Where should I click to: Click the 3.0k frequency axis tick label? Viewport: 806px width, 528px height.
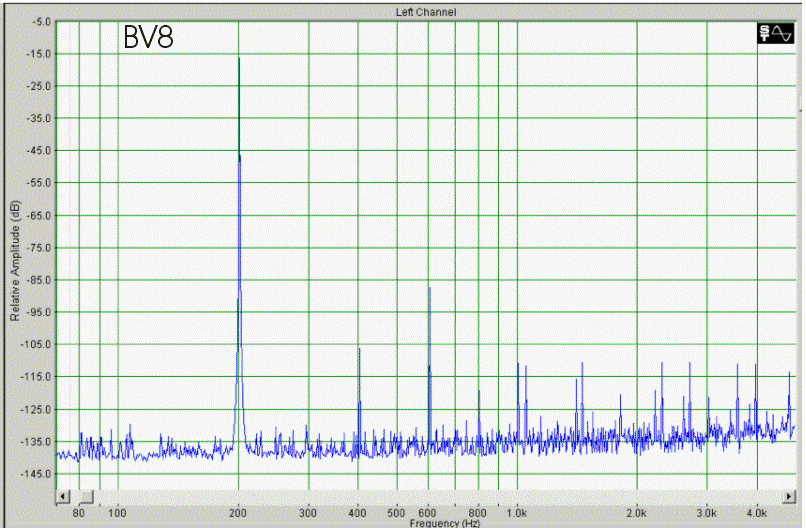(x=707, y=511)
